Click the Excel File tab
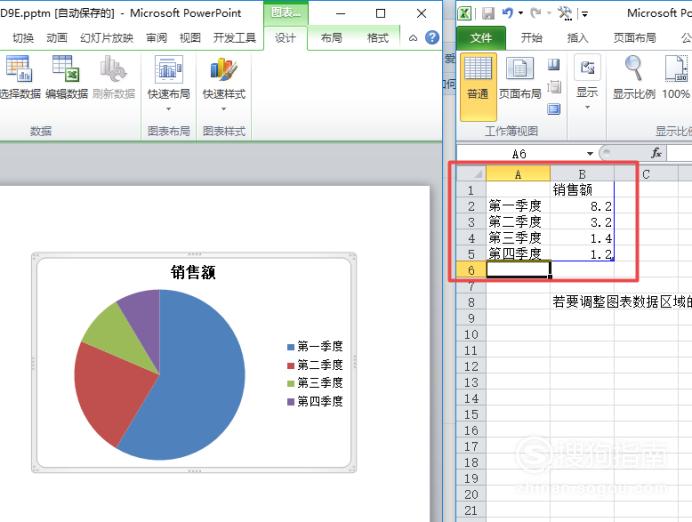Image resolution: width=692 pixels, height=522 pixels. click(x=481, y=38)
